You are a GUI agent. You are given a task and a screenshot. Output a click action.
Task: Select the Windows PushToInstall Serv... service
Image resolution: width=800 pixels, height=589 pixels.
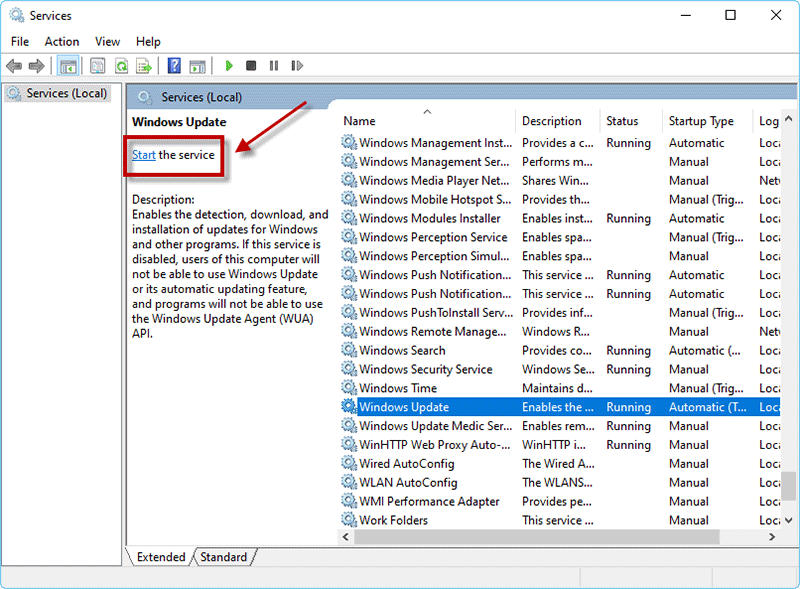(560, 312)
